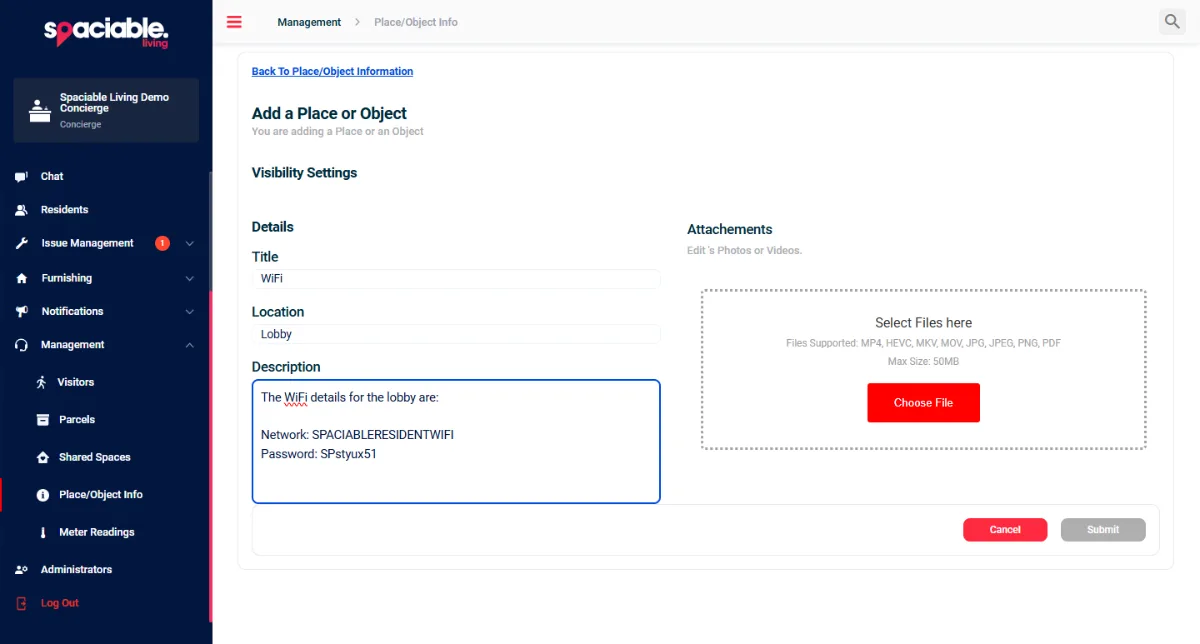Expand the Issue Management chevron
Screen dimensions: 1200x644
[x=190, y=243]
